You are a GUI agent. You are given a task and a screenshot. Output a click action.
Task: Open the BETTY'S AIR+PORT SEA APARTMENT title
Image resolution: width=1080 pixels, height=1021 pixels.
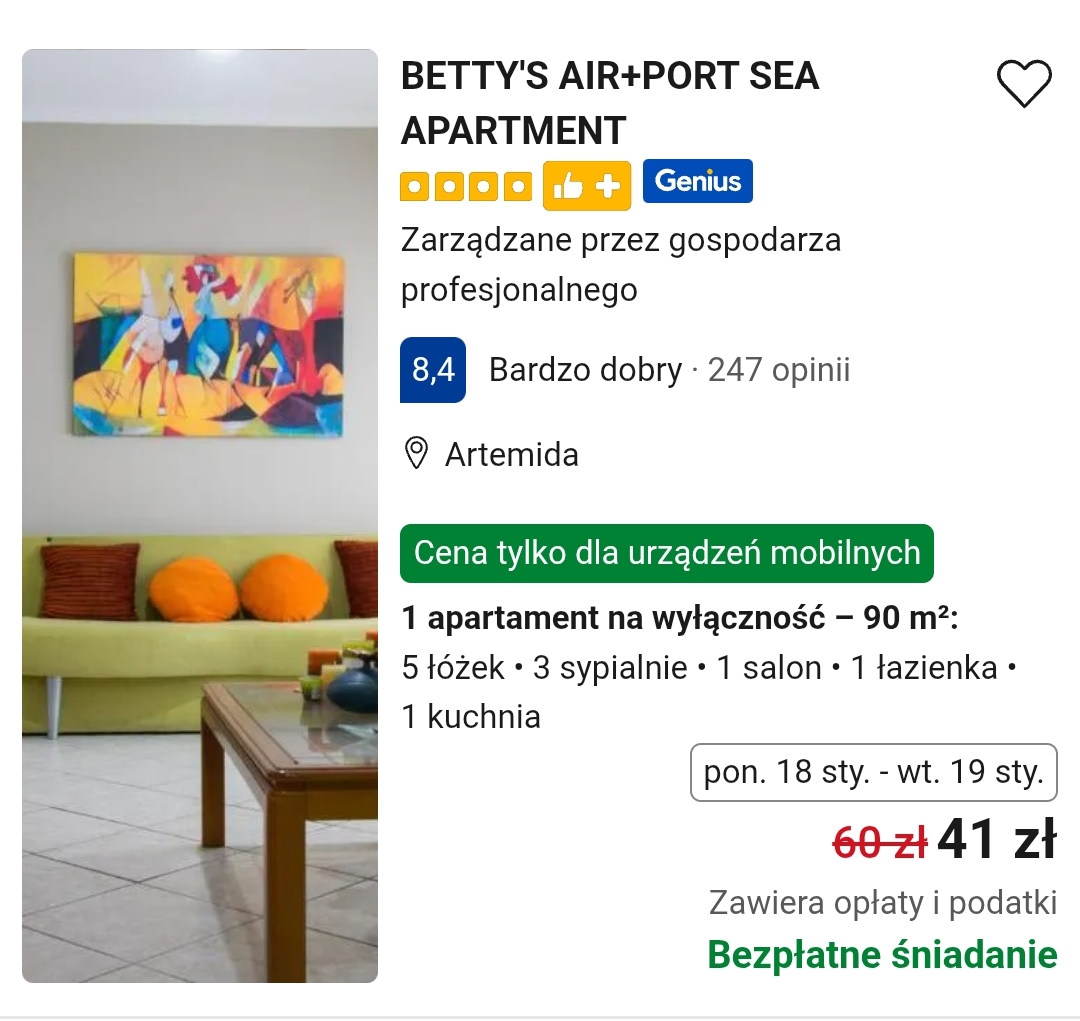click(610, 103)
